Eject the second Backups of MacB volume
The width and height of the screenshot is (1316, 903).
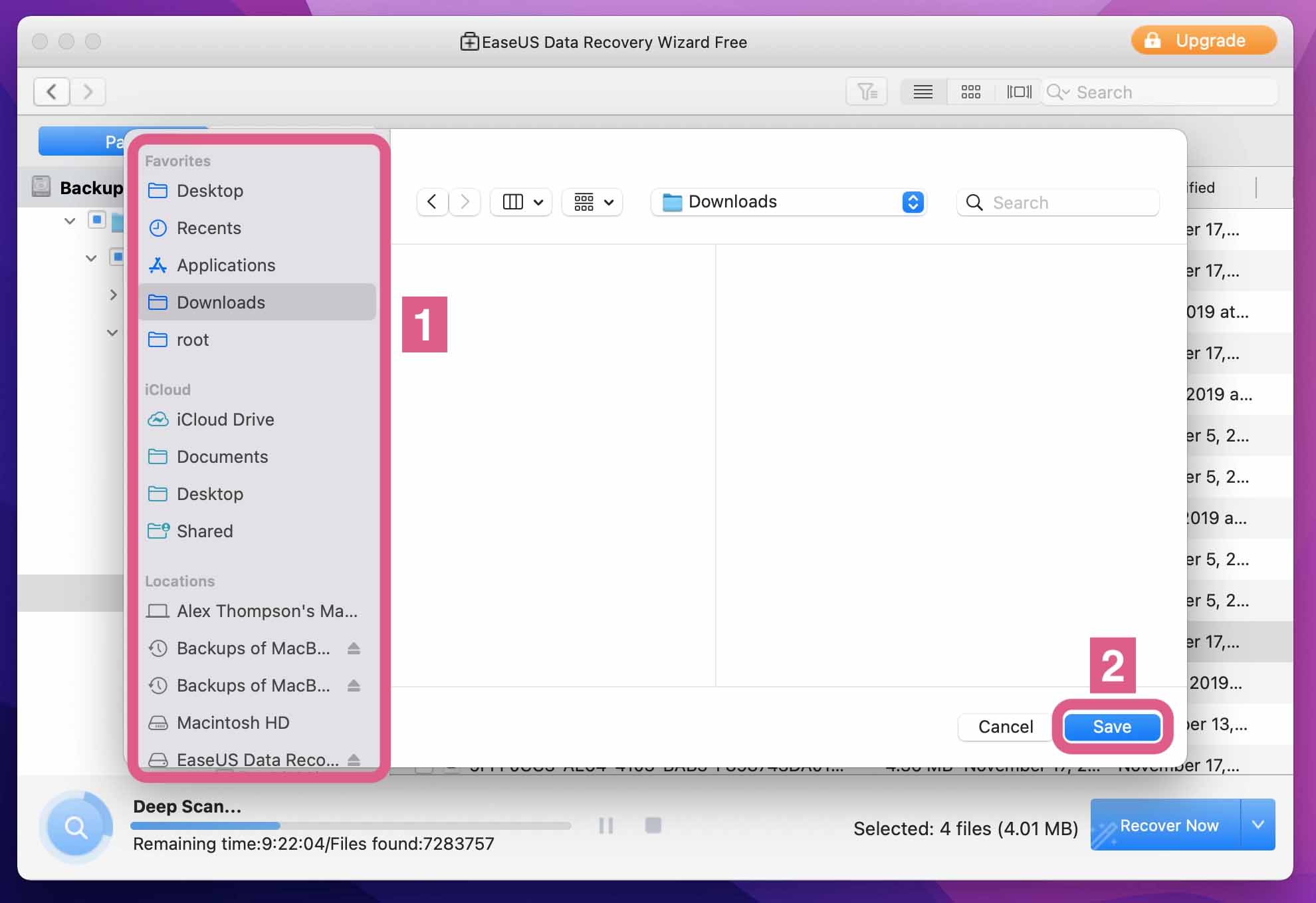[354, 686]
